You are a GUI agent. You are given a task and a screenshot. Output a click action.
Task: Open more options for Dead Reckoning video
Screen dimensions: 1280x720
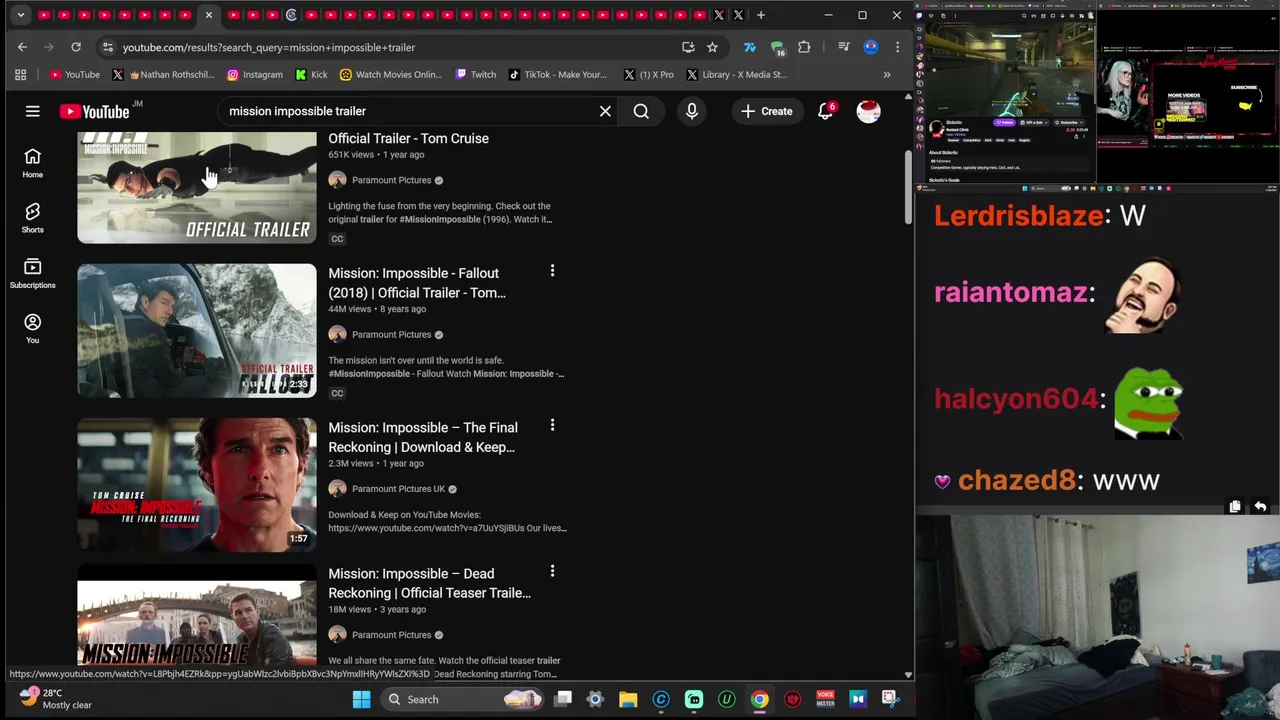(x=552, y=571)
